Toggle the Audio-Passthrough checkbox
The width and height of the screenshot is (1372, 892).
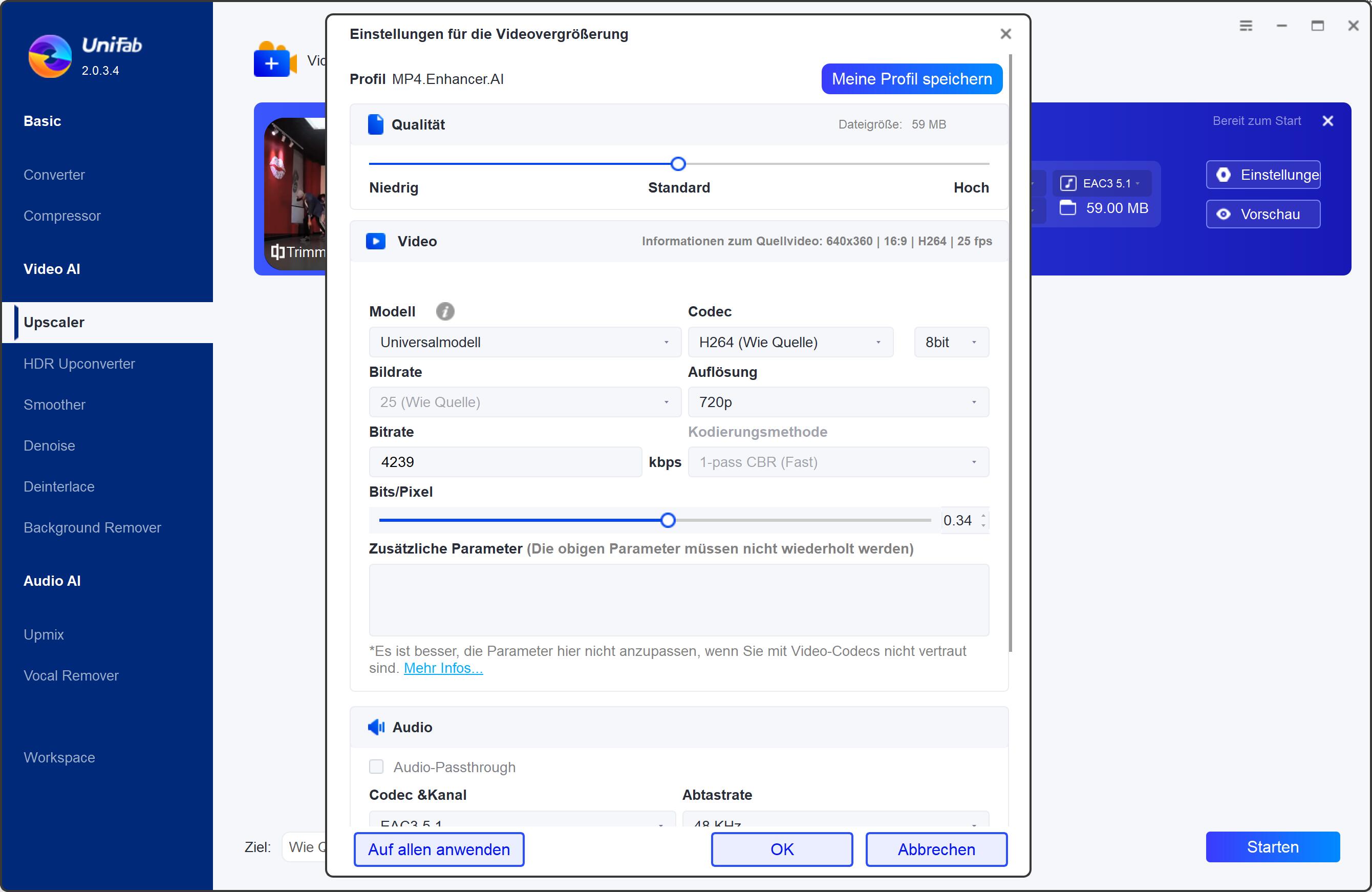377,767
